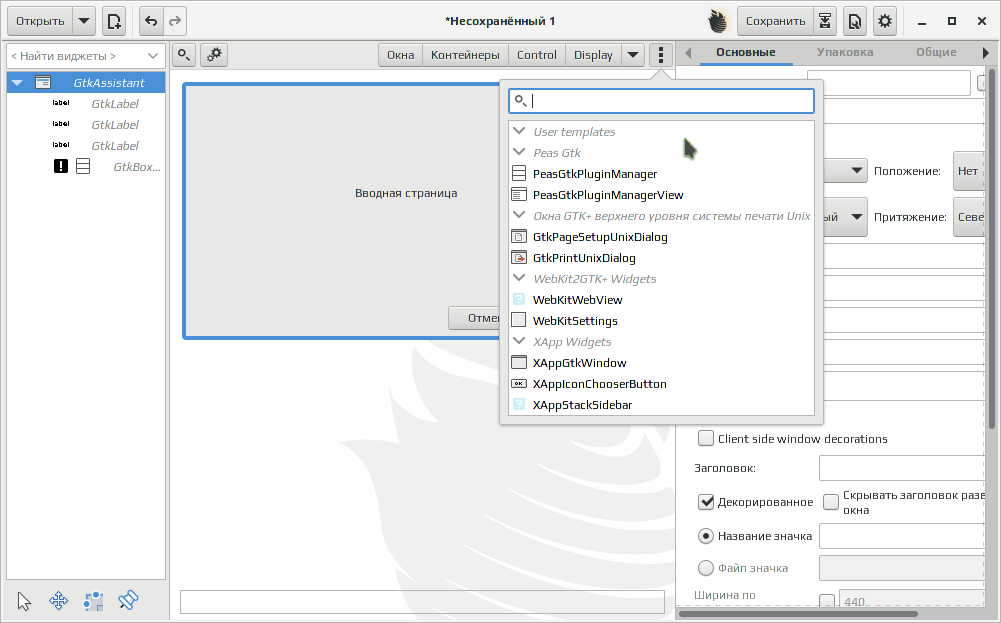
Task: Select the alignment edit tool
Action: tap(128, 601)
